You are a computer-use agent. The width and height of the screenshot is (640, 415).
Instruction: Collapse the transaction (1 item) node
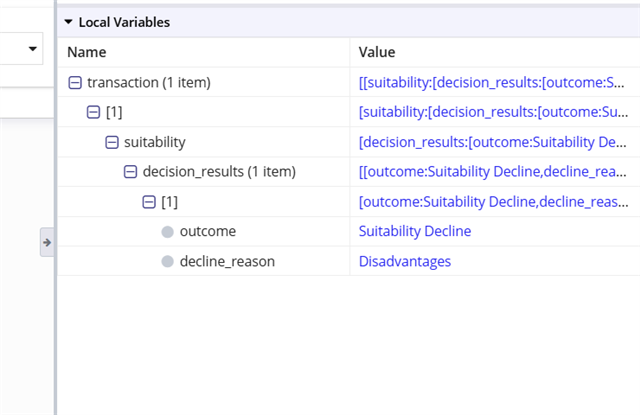pyautogui.click(x=75, y=83)
